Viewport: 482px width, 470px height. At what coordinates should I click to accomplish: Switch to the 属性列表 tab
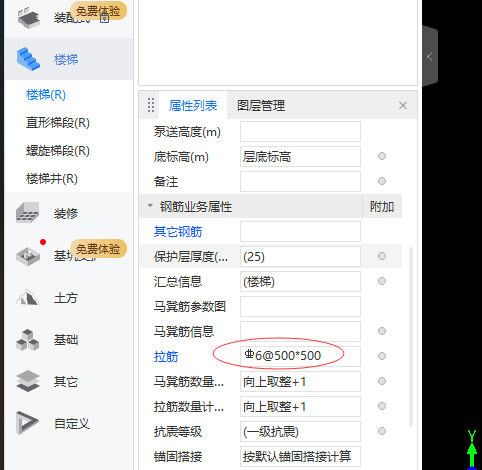coord(193,106)
